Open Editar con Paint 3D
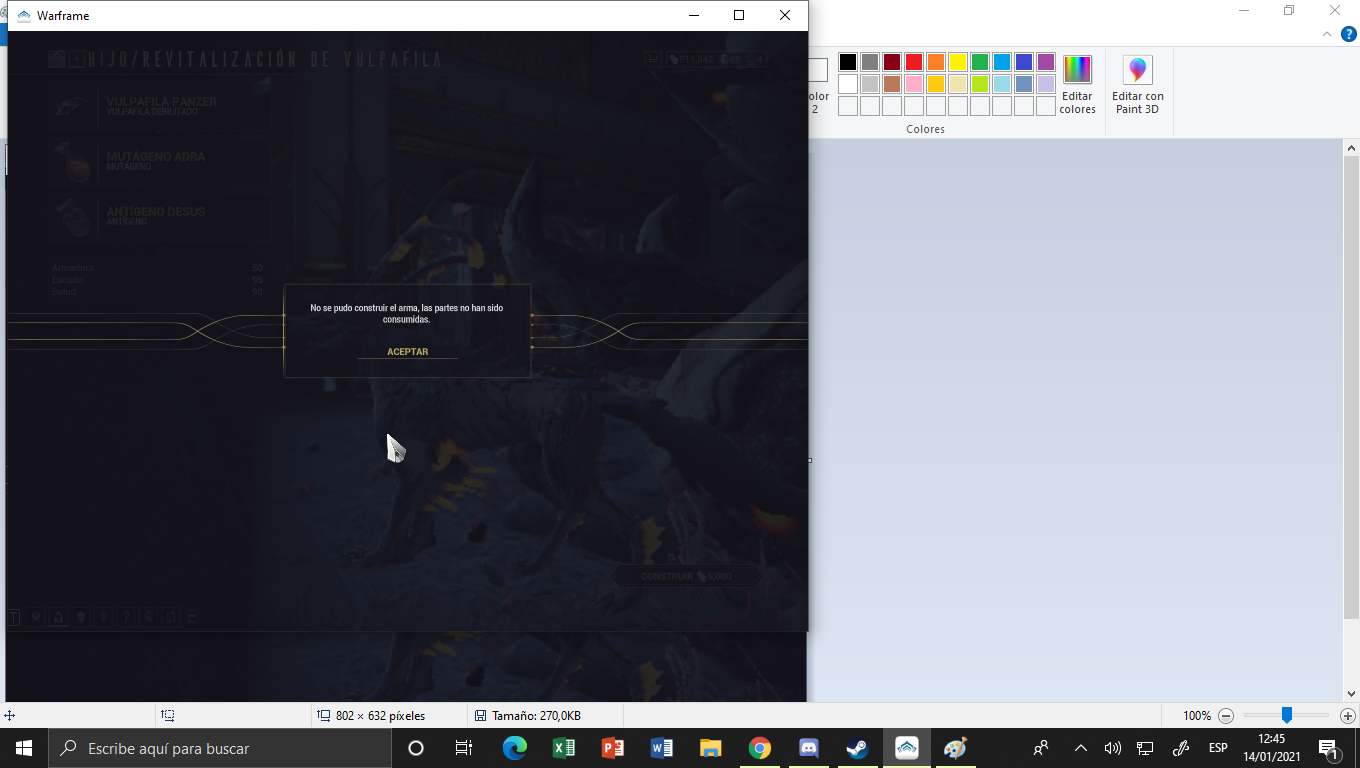The height and width of the screenshot is (768, 1360). (1138, 86)
